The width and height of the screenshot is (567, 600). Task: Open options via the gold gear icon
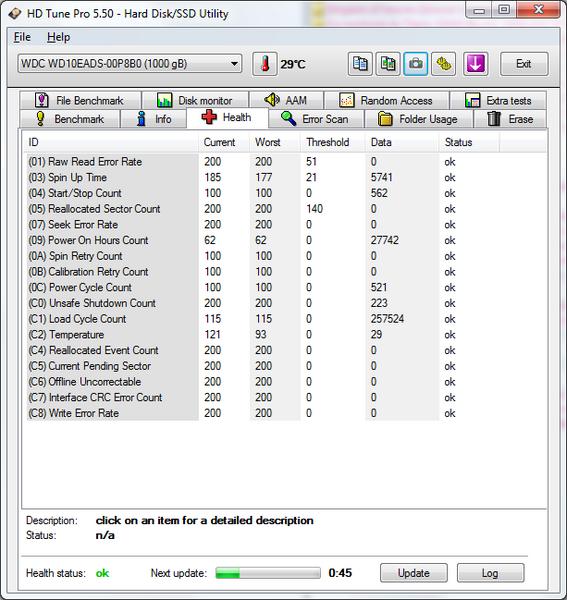pos(444,64)
